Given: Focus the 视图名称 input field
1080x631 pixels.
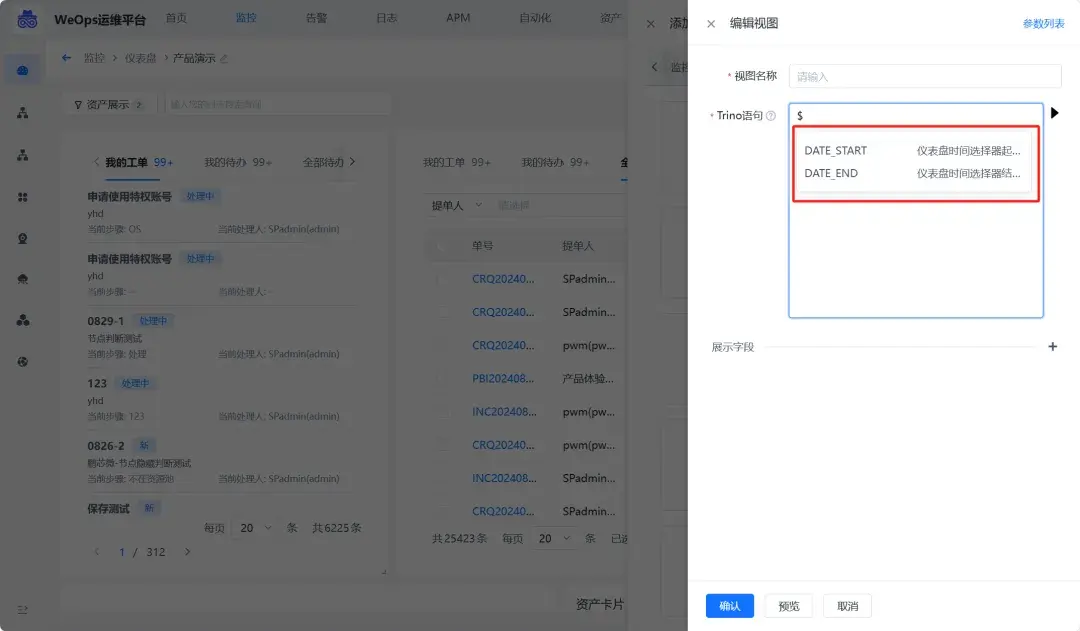Looking at the screenshot, I should pos(924,76).
